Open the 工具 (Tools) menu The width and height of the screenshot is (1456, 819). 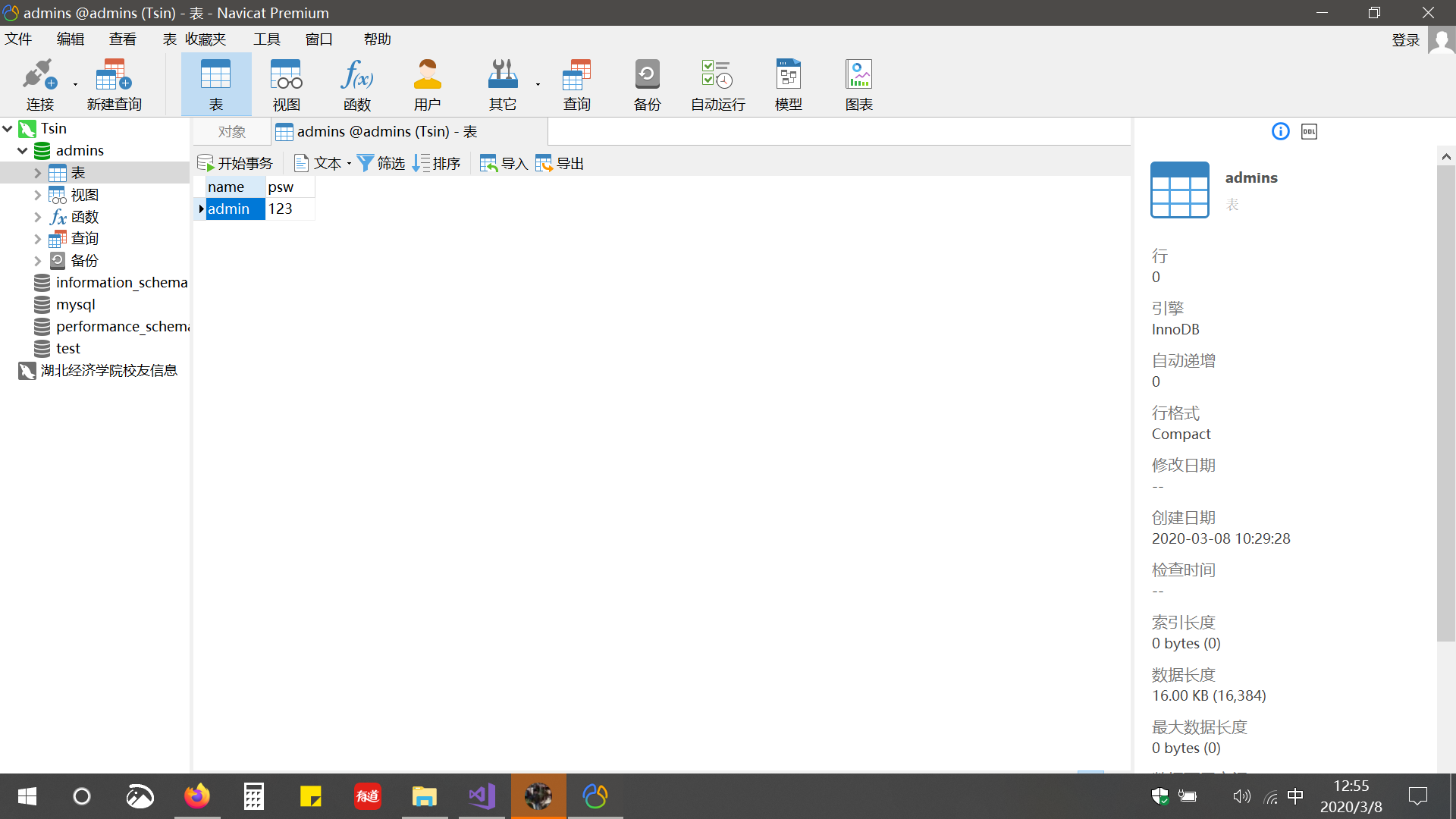[266, 39]
